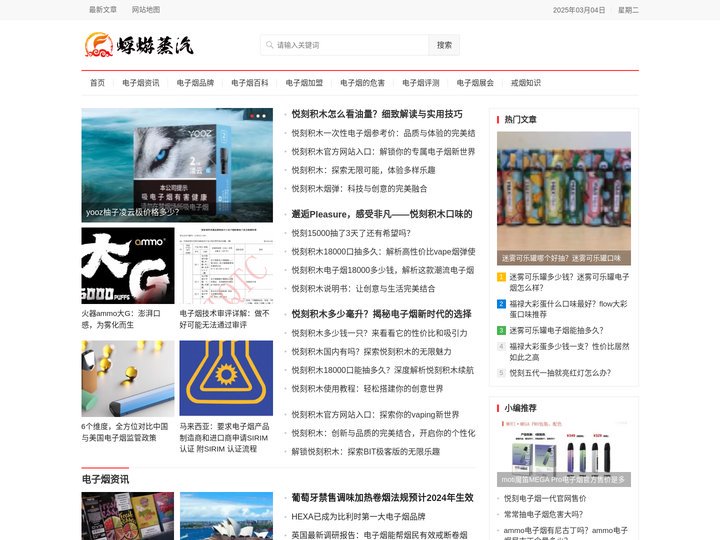Open the 网站地图 link in the top bar
The width and height of the screenshot is (720, 540).
(146, 10)
